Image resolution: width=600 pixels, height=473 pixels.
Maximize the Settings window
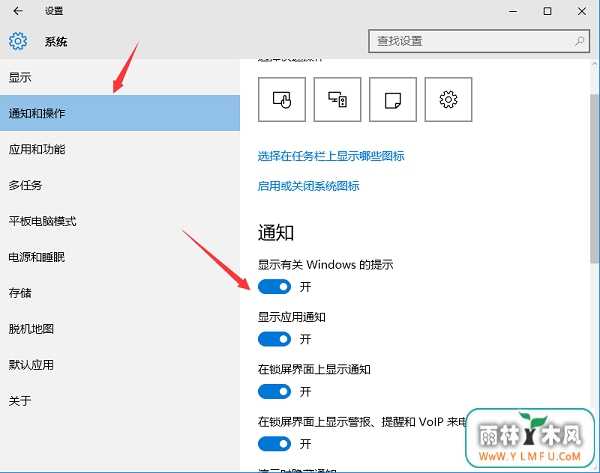click(547, 11)
